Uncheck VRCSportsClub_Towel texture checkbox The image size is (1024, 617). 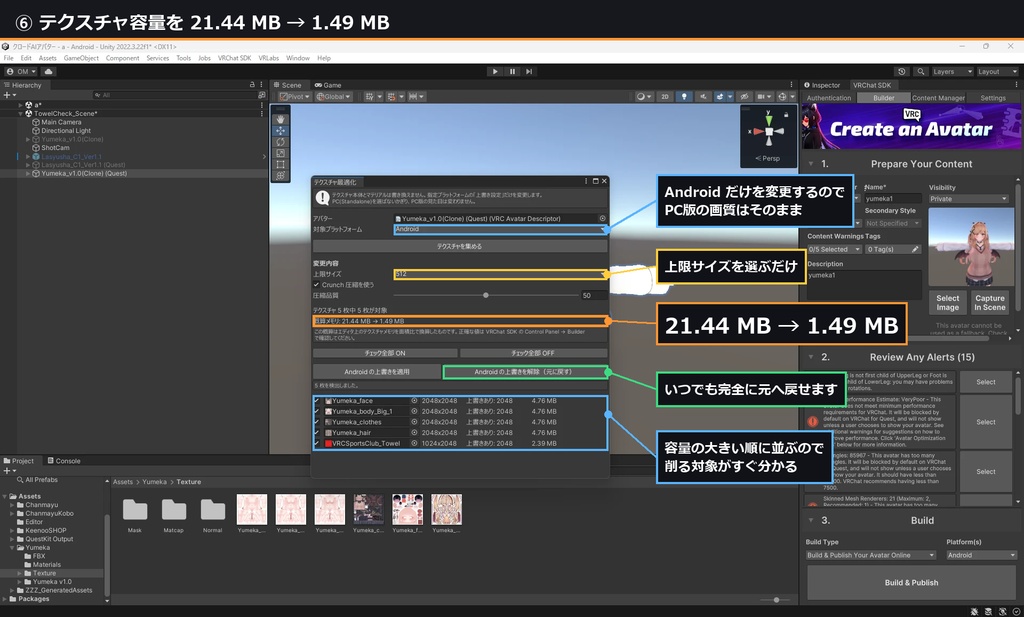317,443
